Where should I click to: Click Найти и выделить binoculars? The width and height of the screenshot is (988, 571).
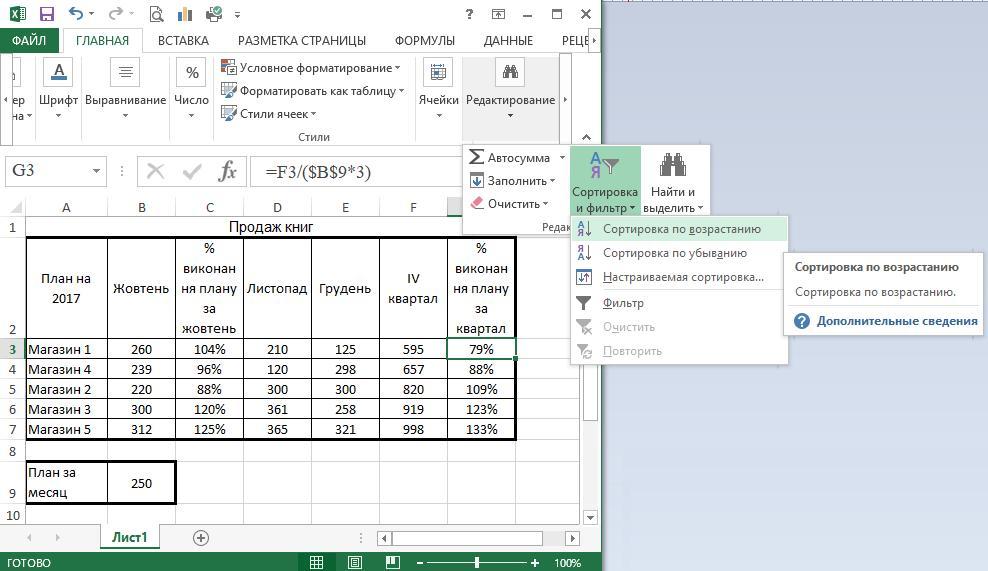tap(673, 182)
